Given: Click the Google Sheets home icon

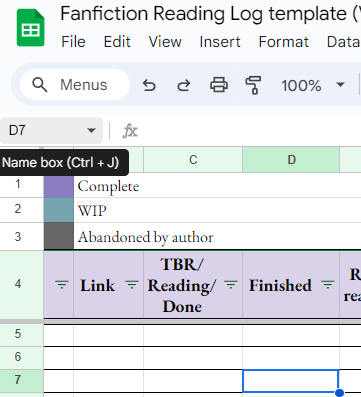Looking at the screenshot, I should (30, 28).
